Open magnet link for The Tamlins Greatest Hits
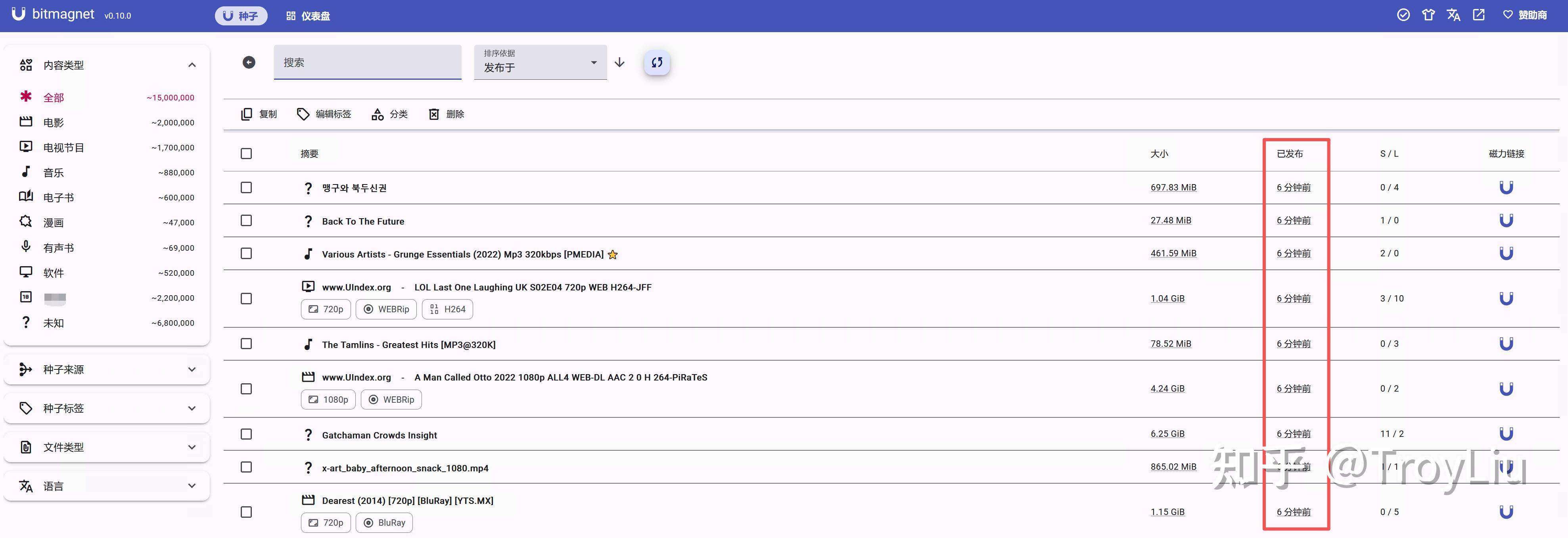Image resolution: width=1568 pixels, height=538 pixels. [x=1506, y=344]
